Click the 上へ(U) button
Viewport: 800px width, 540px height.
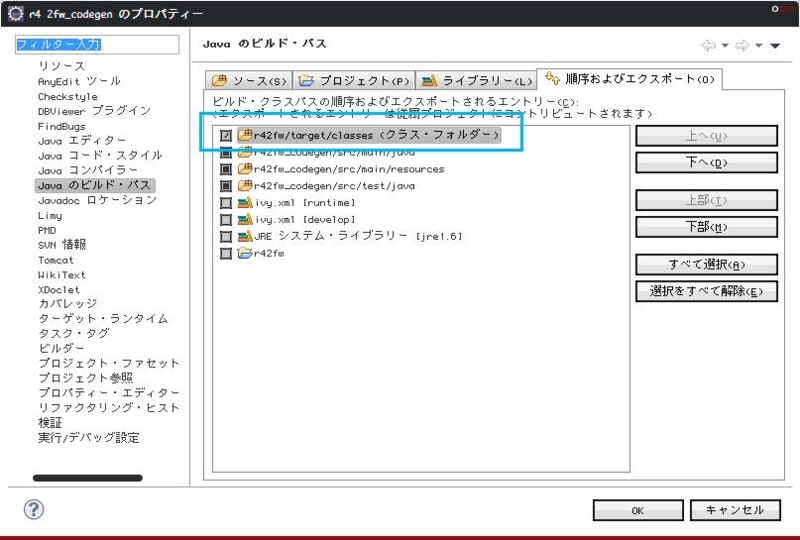click(x=706, y=136)
